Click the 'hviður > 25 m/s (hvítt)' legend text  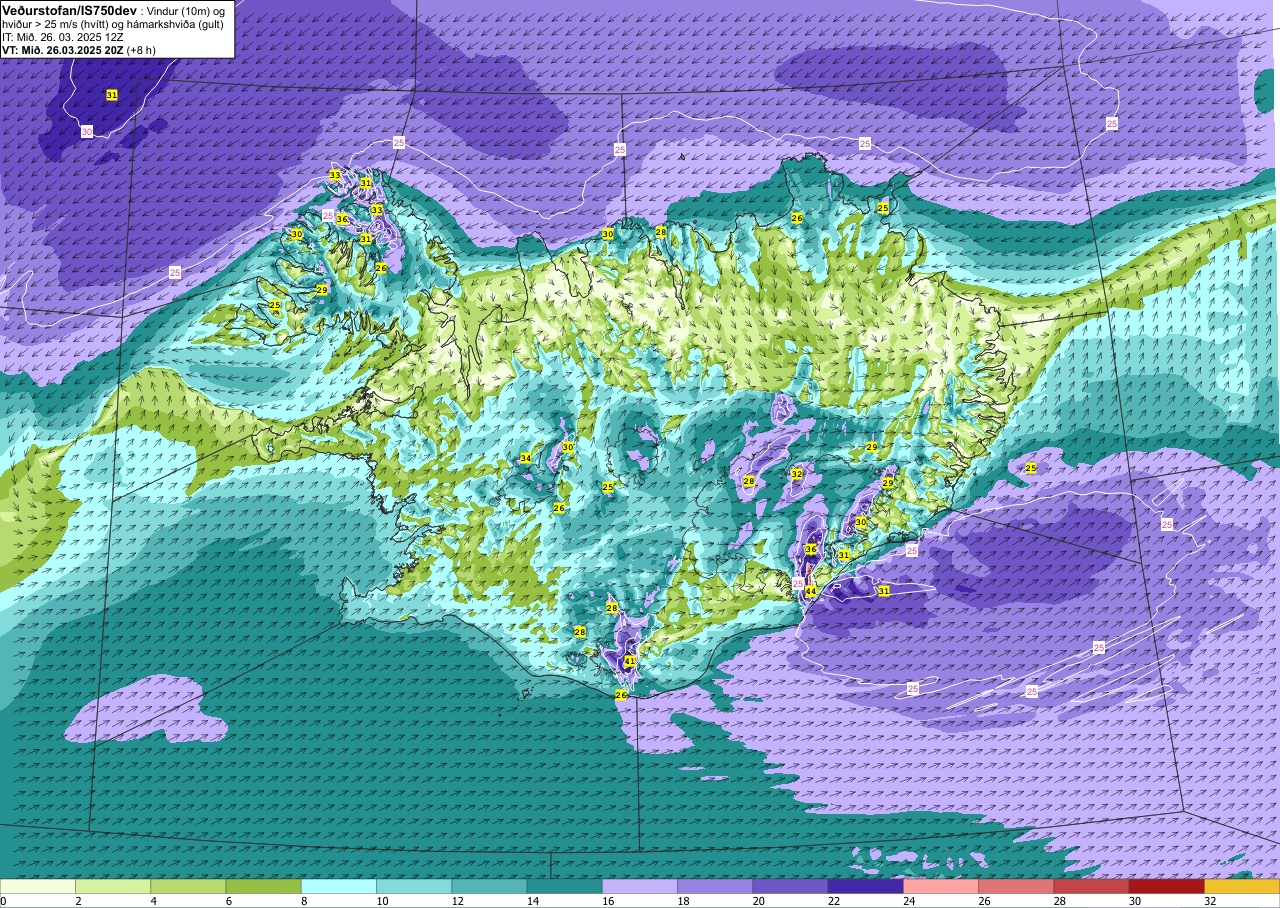57,24
